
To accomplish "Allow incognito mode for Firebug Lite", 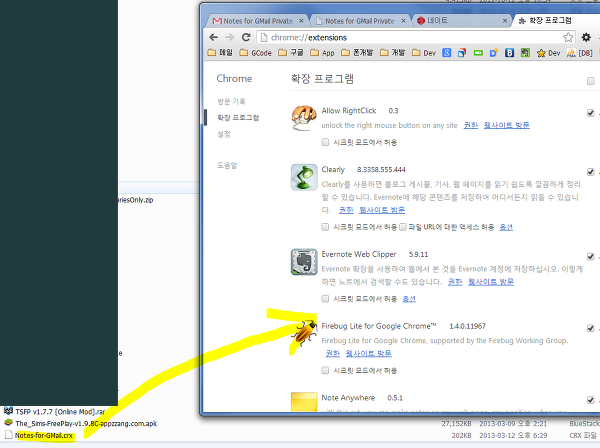I will [x=325, y=370].
